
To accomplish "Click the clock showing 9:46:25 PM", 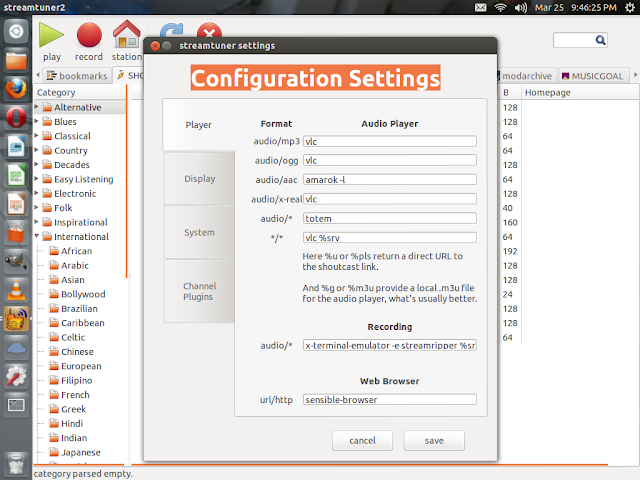I will 593,7.
